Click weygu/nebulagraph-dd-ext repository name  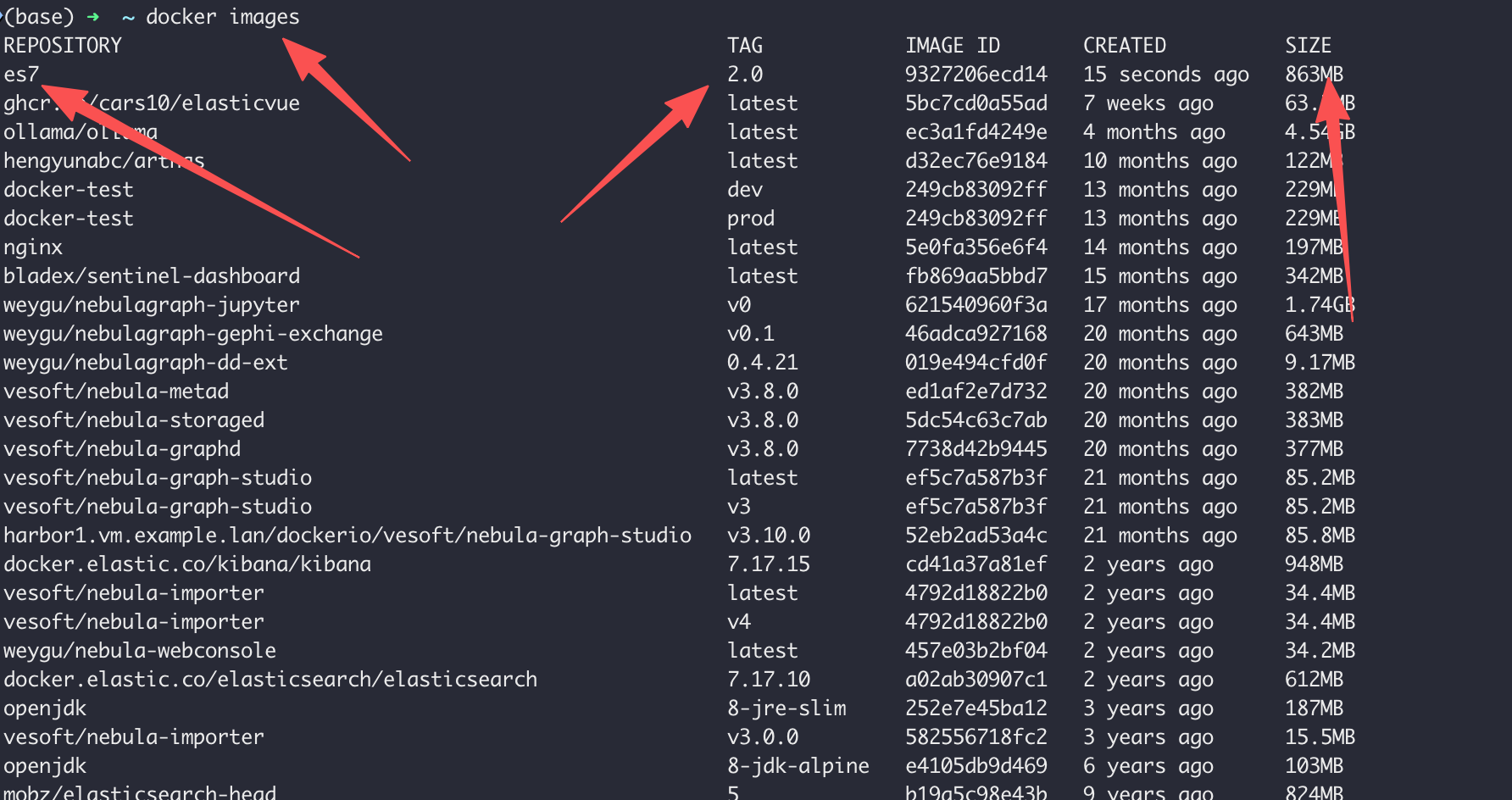[146, 363]
